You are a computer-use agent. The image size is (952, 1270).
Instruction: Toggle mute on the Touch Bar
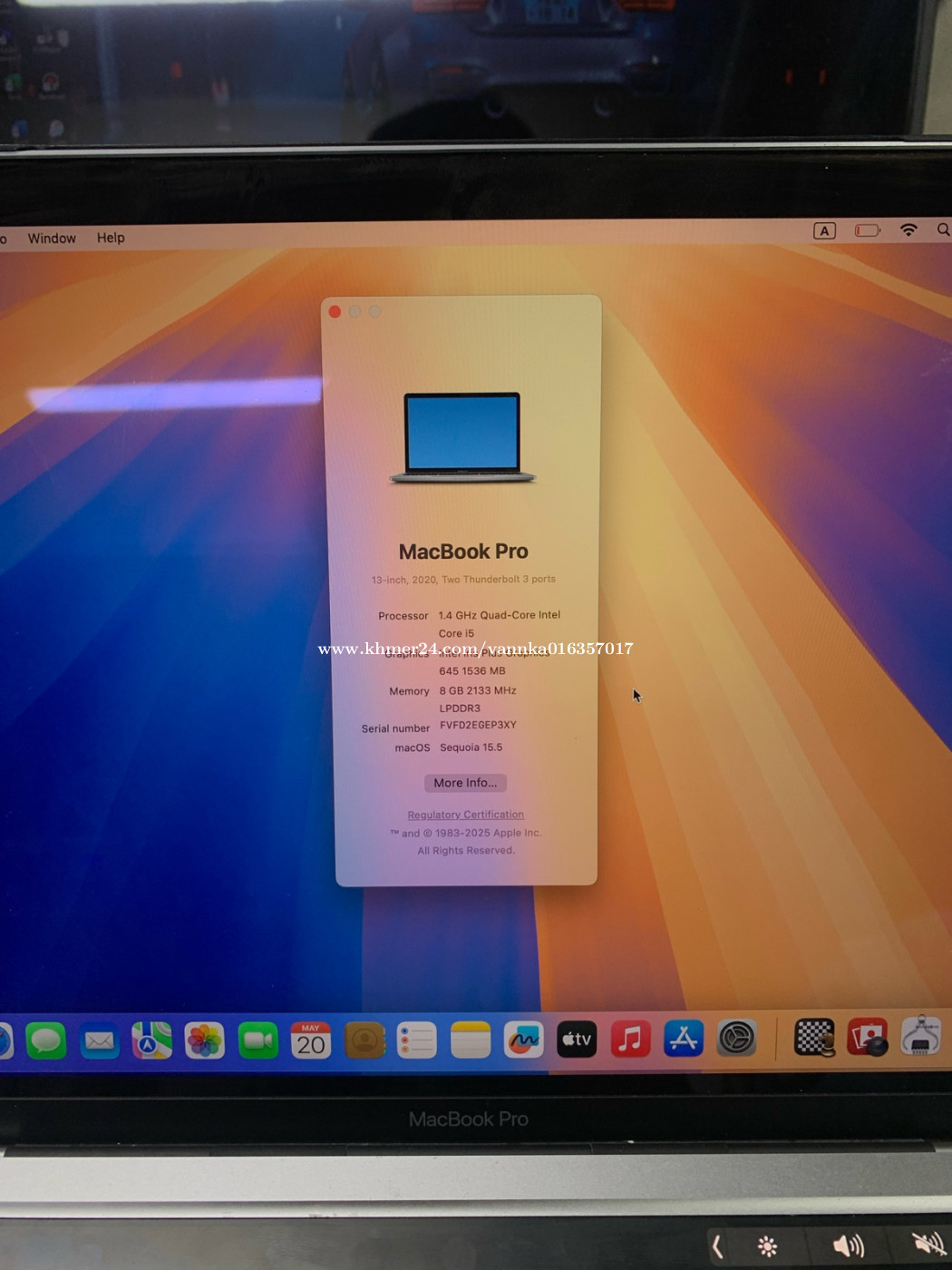pyautogui.click(x=928, y=1245)
